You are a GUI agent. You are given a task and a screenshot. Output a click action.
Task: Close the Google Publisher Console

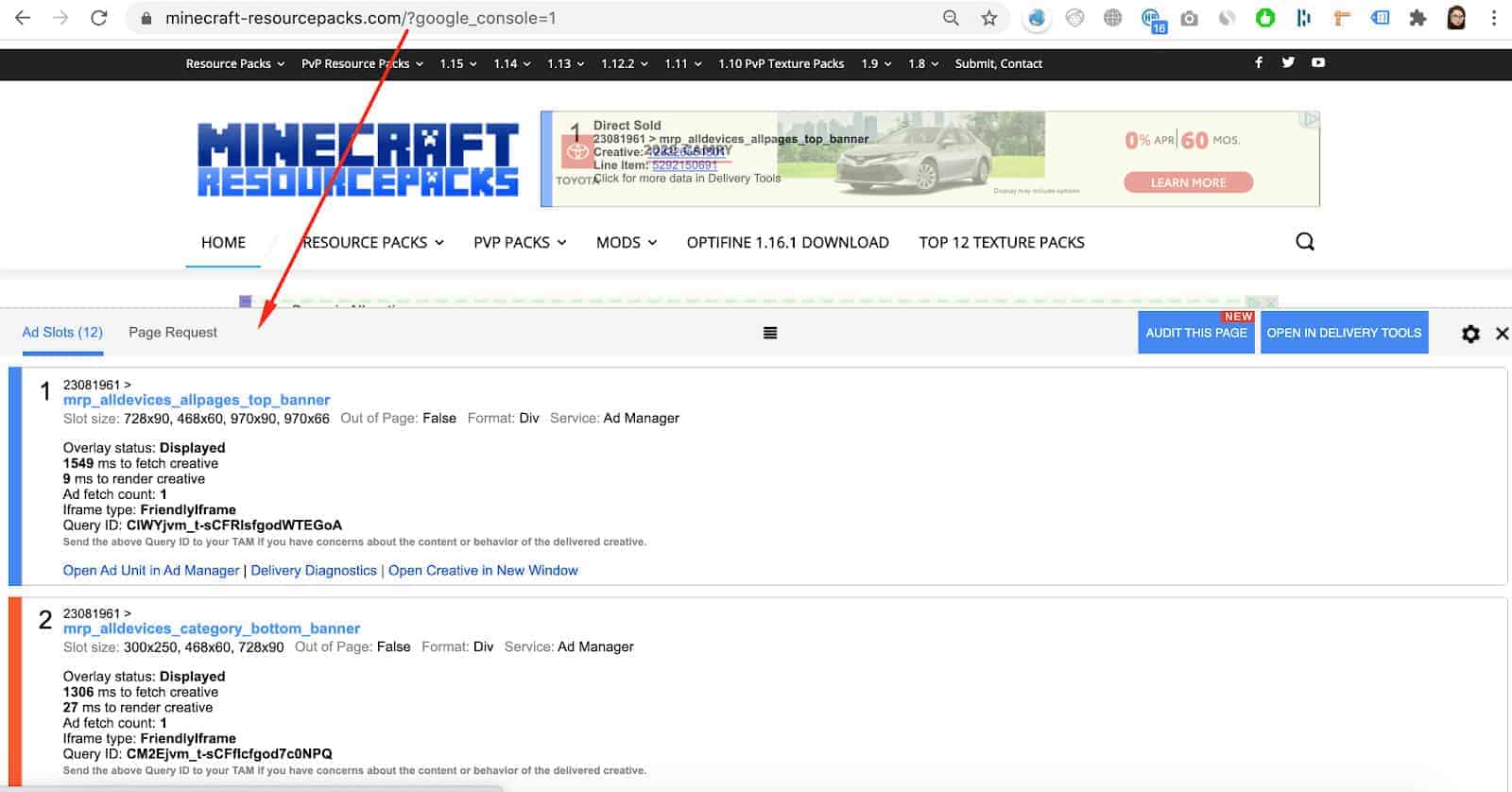tap(1502, 334)
